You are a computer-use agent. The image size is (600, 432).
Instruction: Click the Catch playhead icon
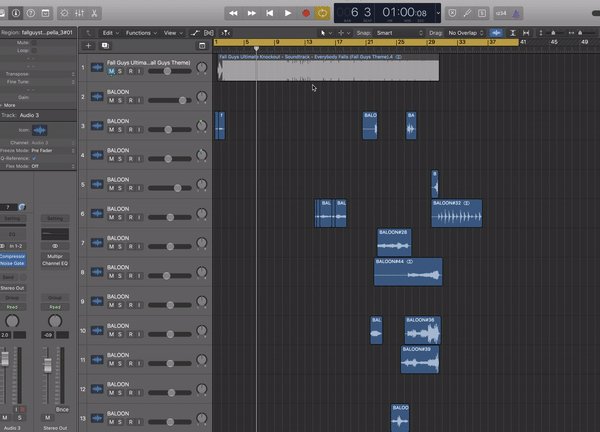[x=226, y=33]
